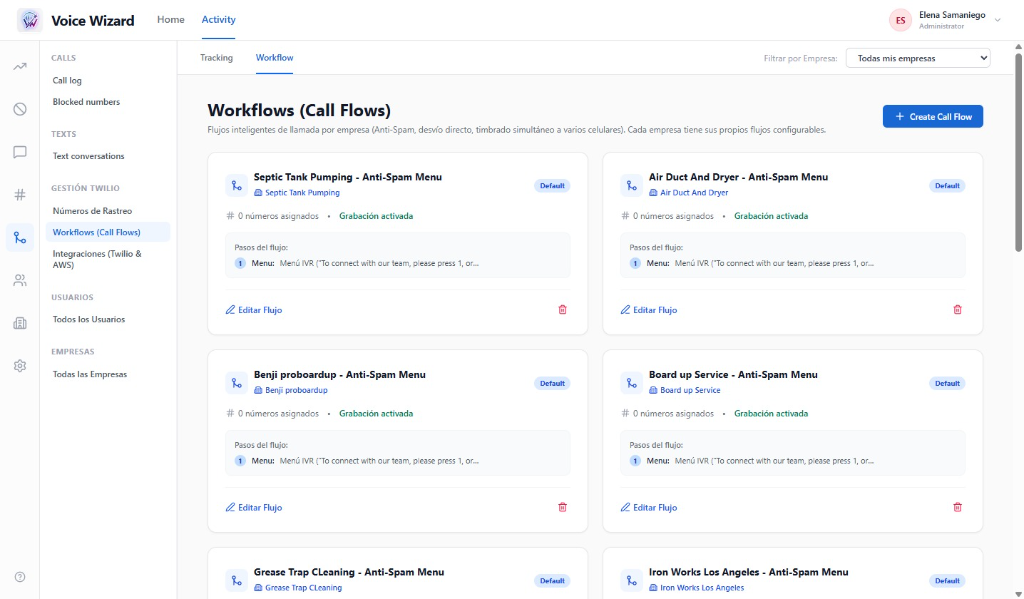Open the settings gear icon in sidebar
Viewport: 1024px width, 599px height.
[x=20, y=366]
